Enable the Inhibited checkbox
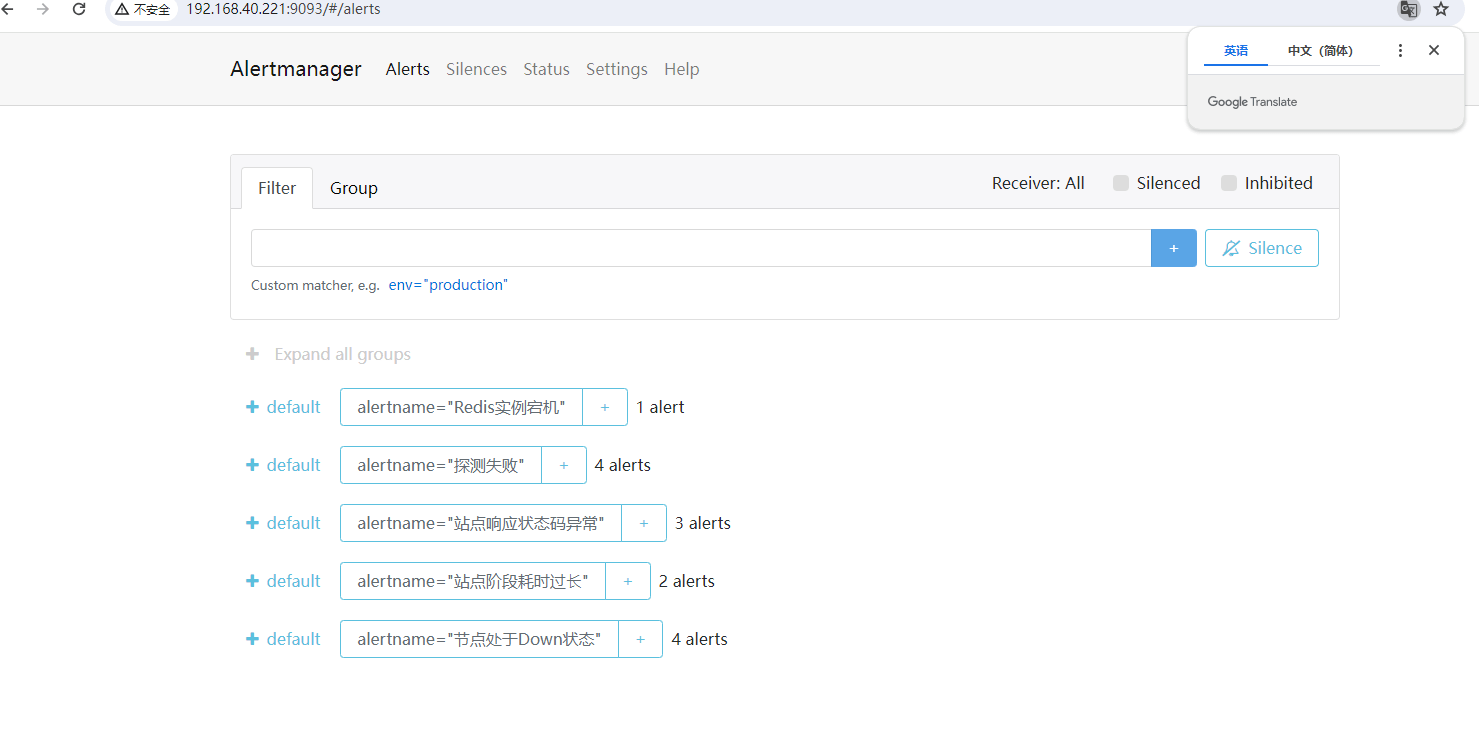Screen dimensions: 1479x733 1229,183
